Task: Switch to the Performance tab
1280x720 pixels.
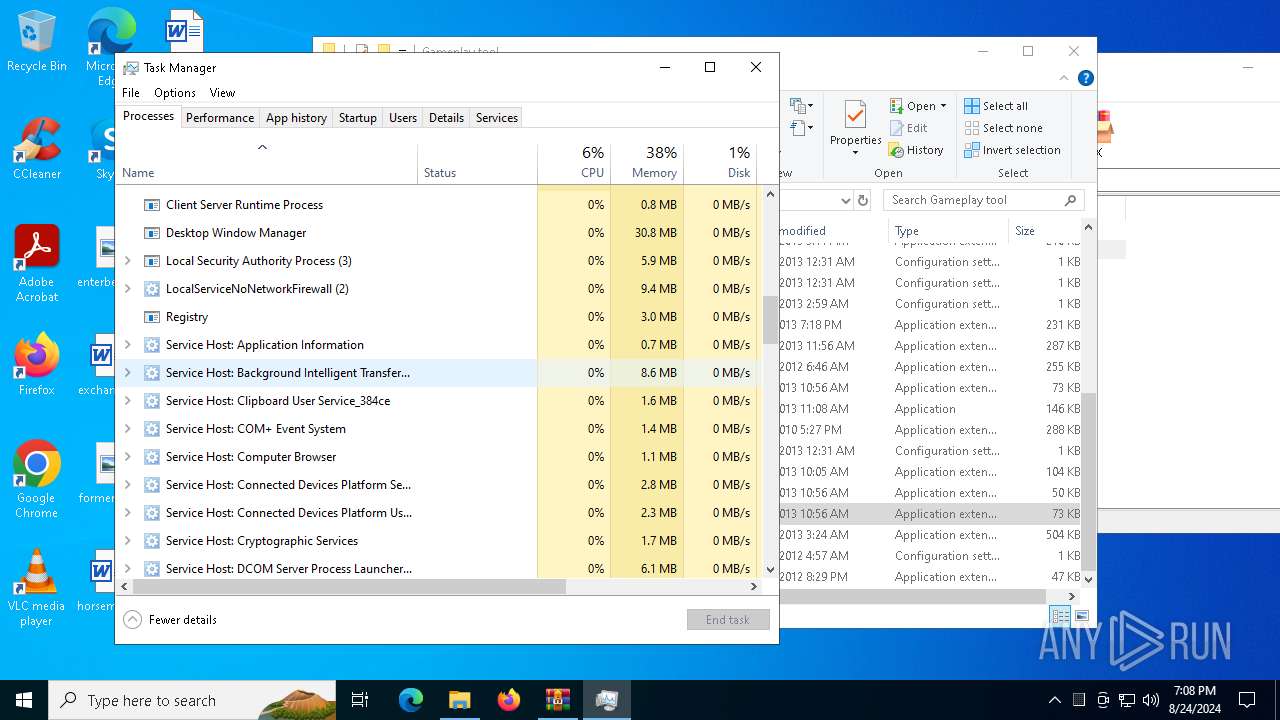Action: point(220,118)
